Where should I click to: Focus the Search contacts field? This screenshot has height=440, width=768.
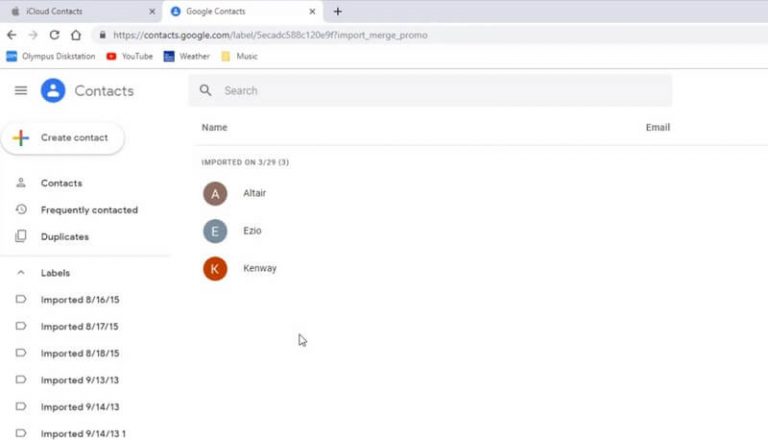coord(430,91)
